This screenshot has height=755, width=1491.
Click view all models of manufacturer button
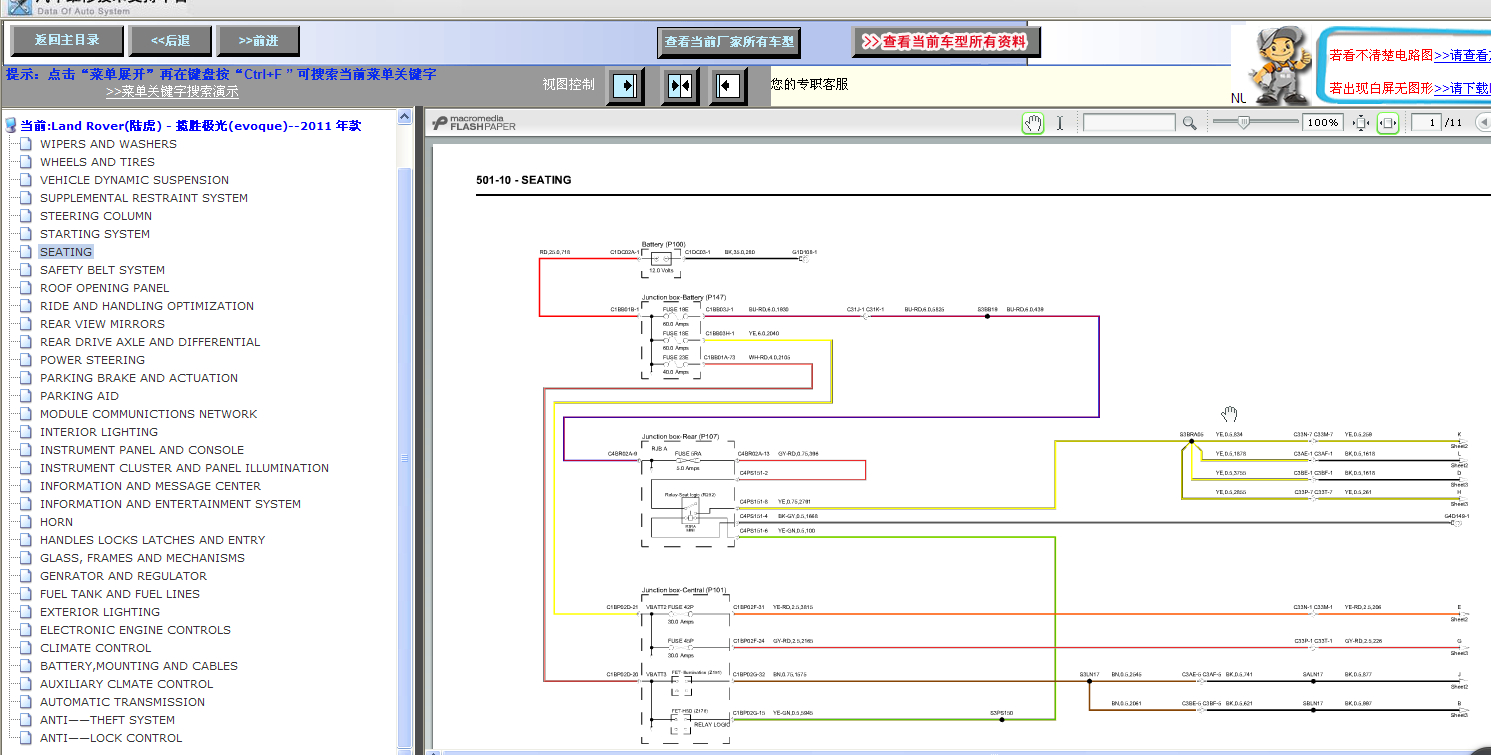(729, 42)
